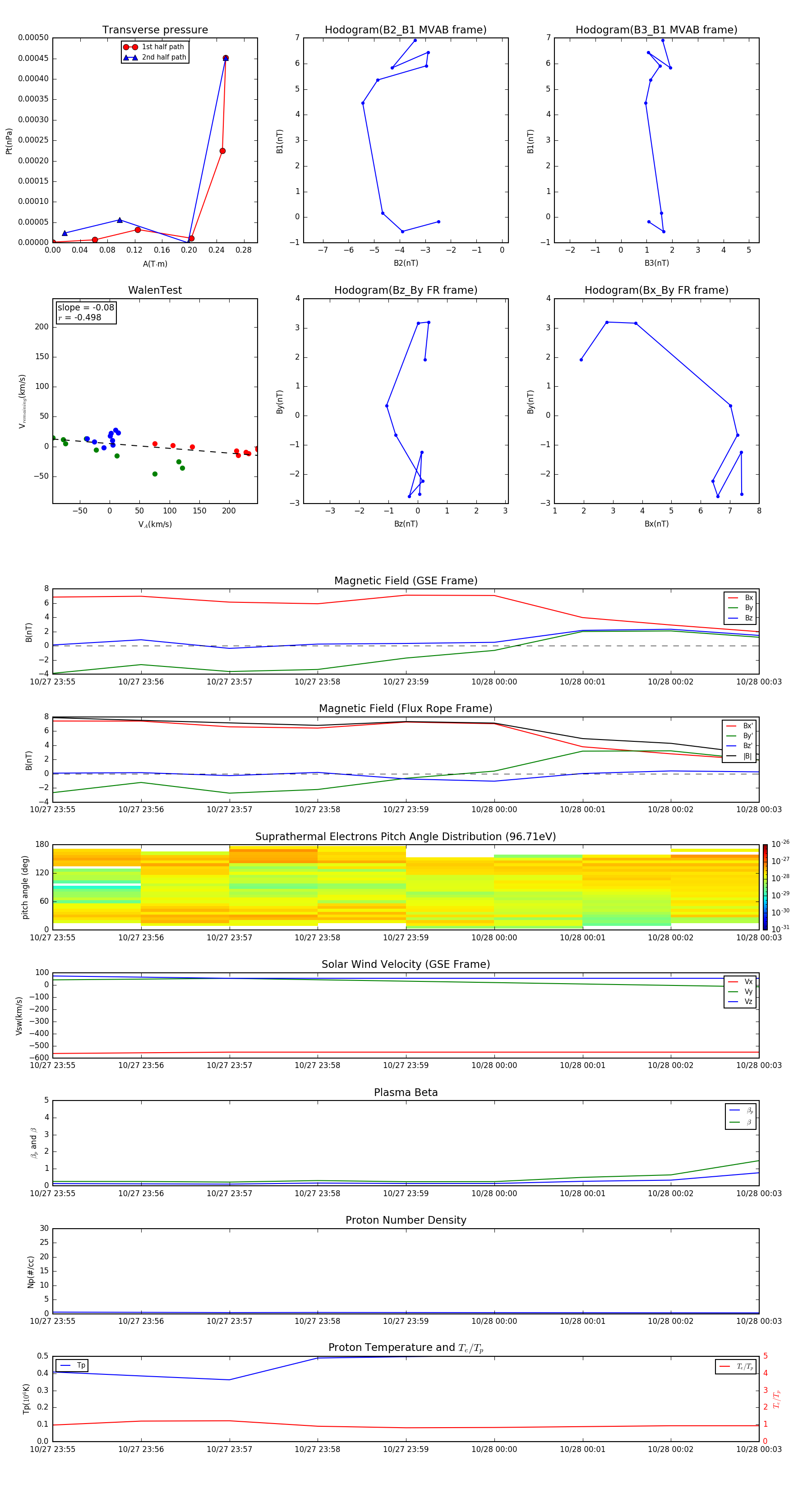
Task: Click the "Proton Number Density" title
Action: pyautogui.click(x=406, y=1220)
